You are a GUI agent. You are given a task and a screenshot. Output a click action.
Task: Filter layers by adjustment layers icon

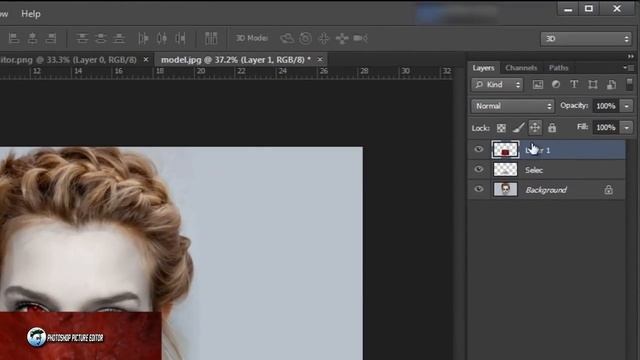click(556, 84)
